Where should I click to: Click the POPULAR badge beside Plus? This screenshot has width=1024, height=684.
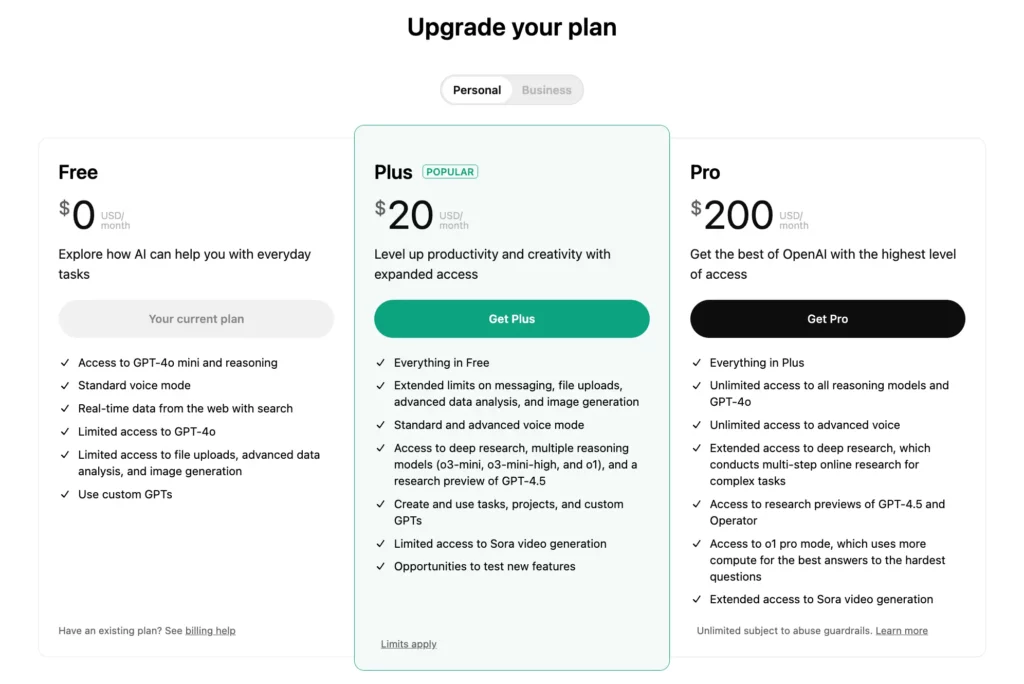pos(450,172)
